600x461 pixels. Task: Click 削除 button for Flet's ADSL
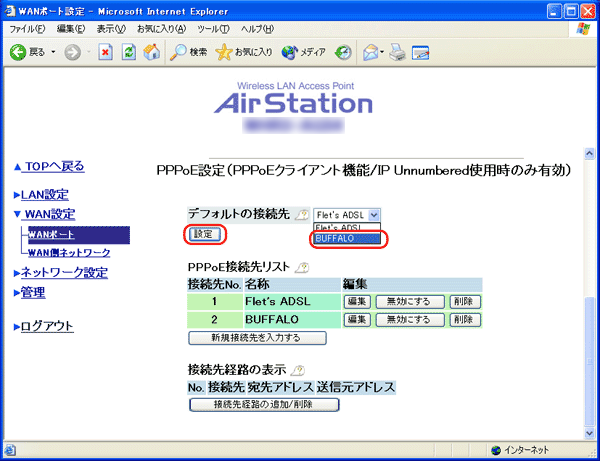click(x=465, y=301)
